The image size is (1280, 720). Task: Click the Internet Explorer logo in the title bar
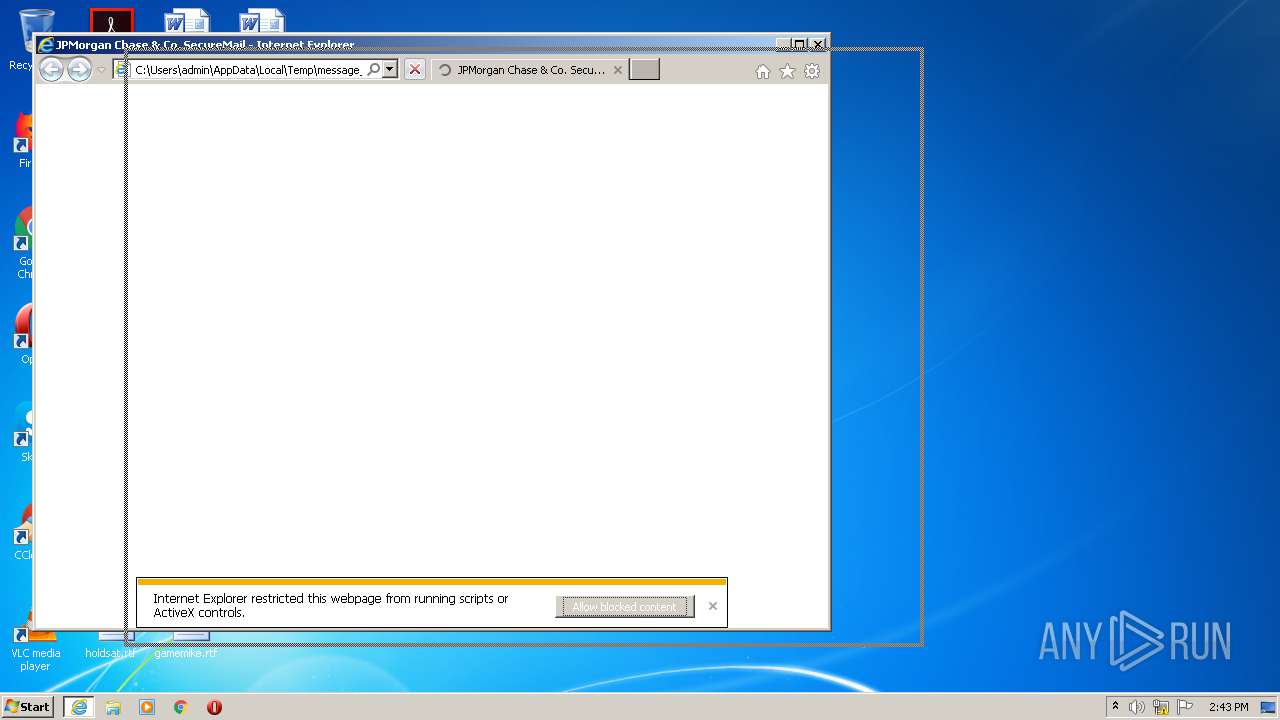pos(46,45)
